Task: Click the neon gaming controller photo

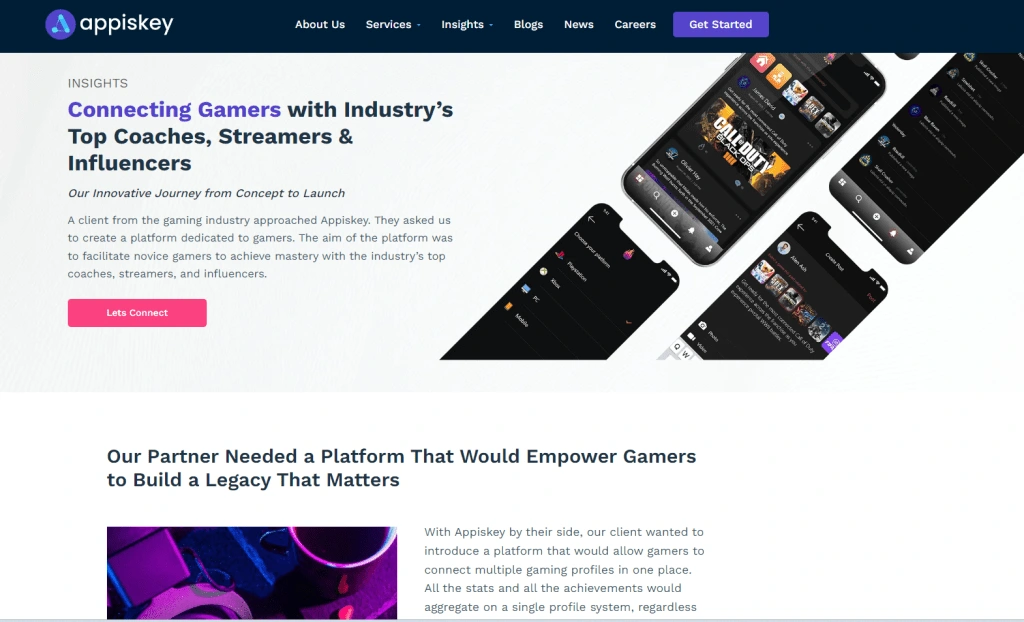Action: pos(252,573)
